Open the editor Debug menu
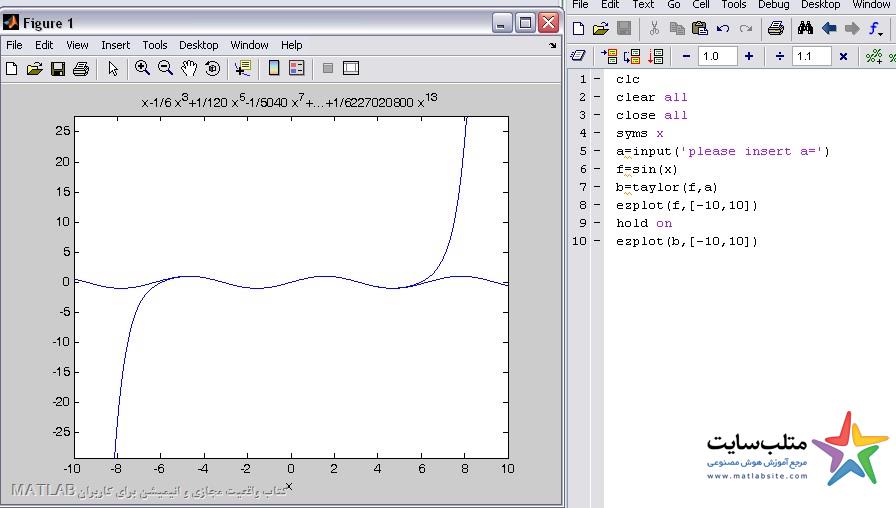Screen dimensions: 896x508 (773, 5)
